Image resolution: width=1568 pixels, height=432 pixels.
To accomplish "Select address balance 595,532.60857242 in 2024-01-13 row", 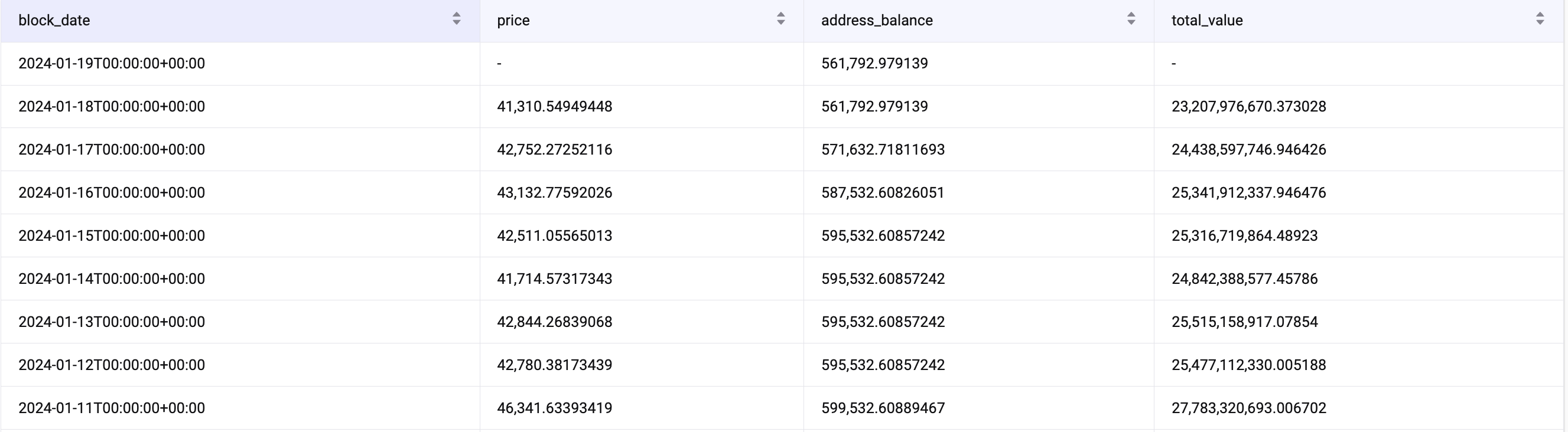I will coord(883,322).
